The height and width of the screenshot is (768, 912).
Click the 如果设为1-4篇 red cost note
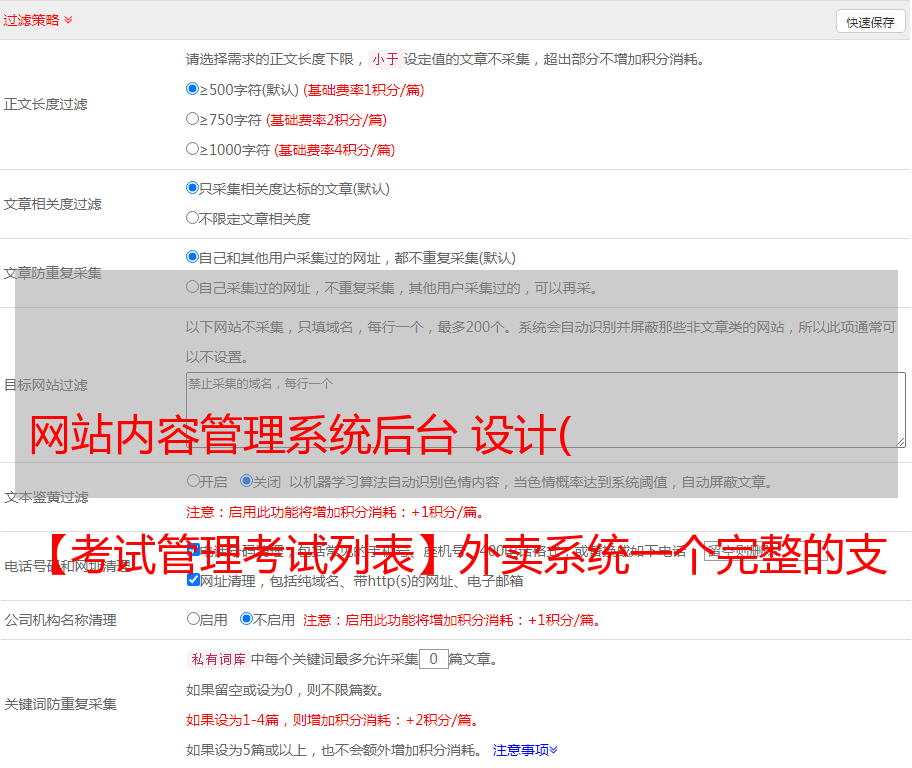333,720
